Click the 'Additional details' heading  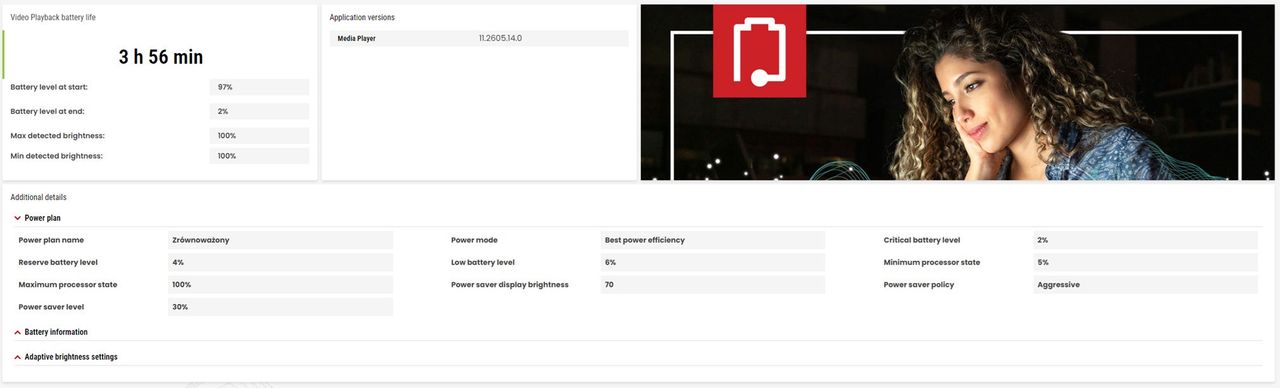38,198
